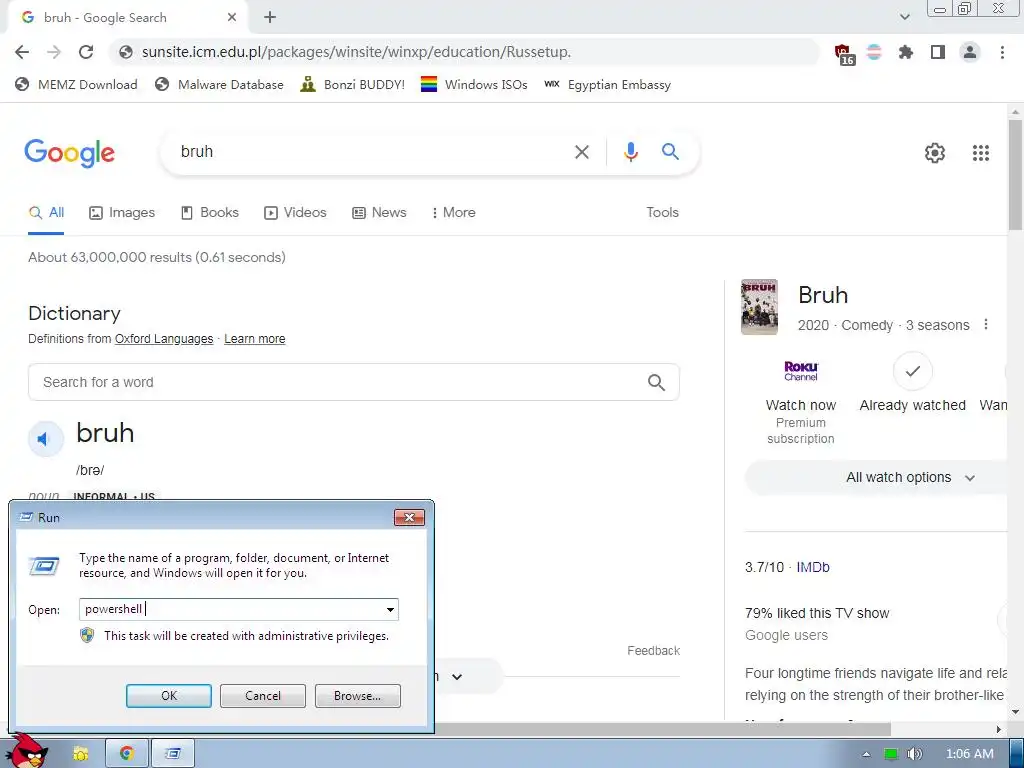Open the Bruh panel three-dot options
The height and width of the screenshot is (768, 1024).
click(x=986, y=325)
